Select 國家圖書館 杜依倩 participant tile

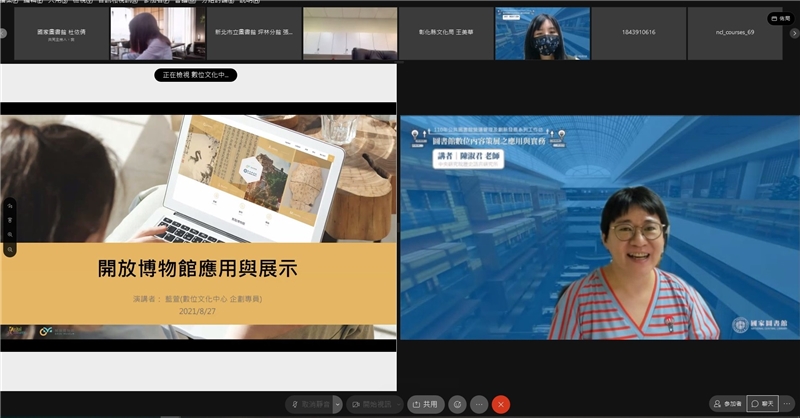click(x=61, y=34)
